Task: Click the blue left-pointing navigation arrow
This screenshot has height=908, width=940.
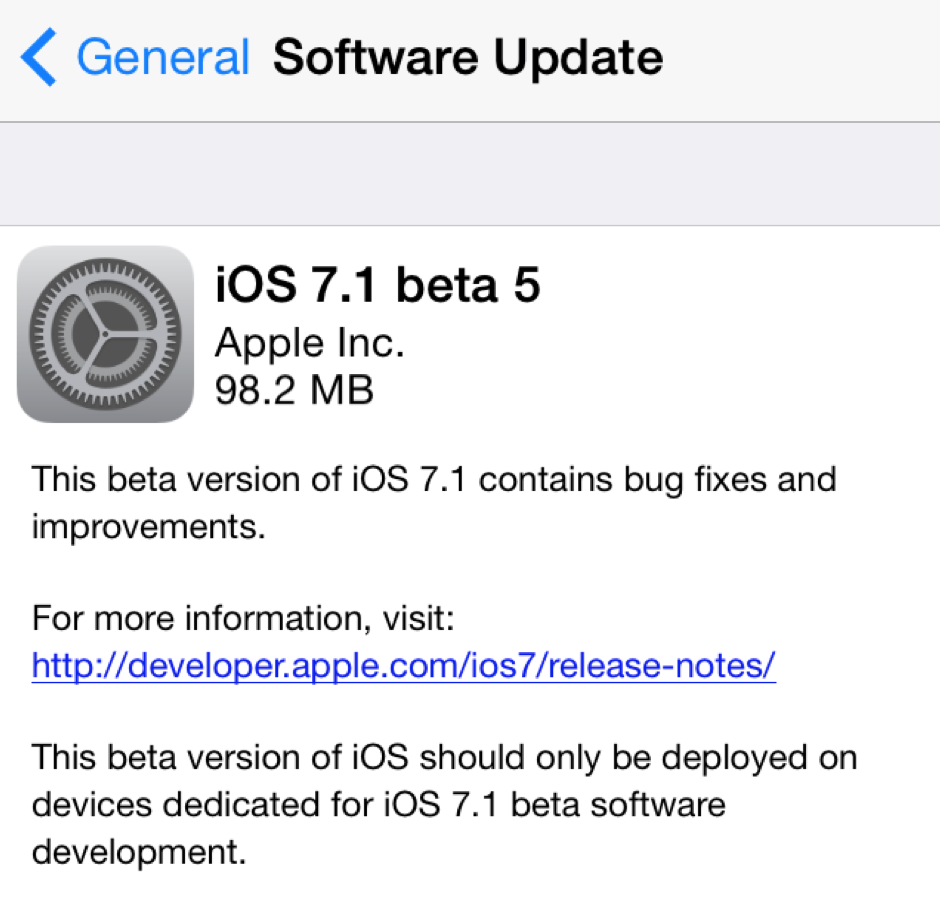Action: coord(38,57)
